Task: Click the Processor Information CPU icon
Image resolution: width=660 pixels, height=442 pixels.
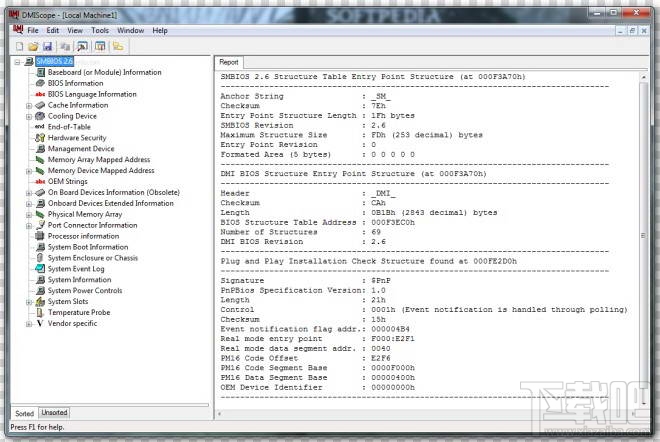Action: click(40, 236)
